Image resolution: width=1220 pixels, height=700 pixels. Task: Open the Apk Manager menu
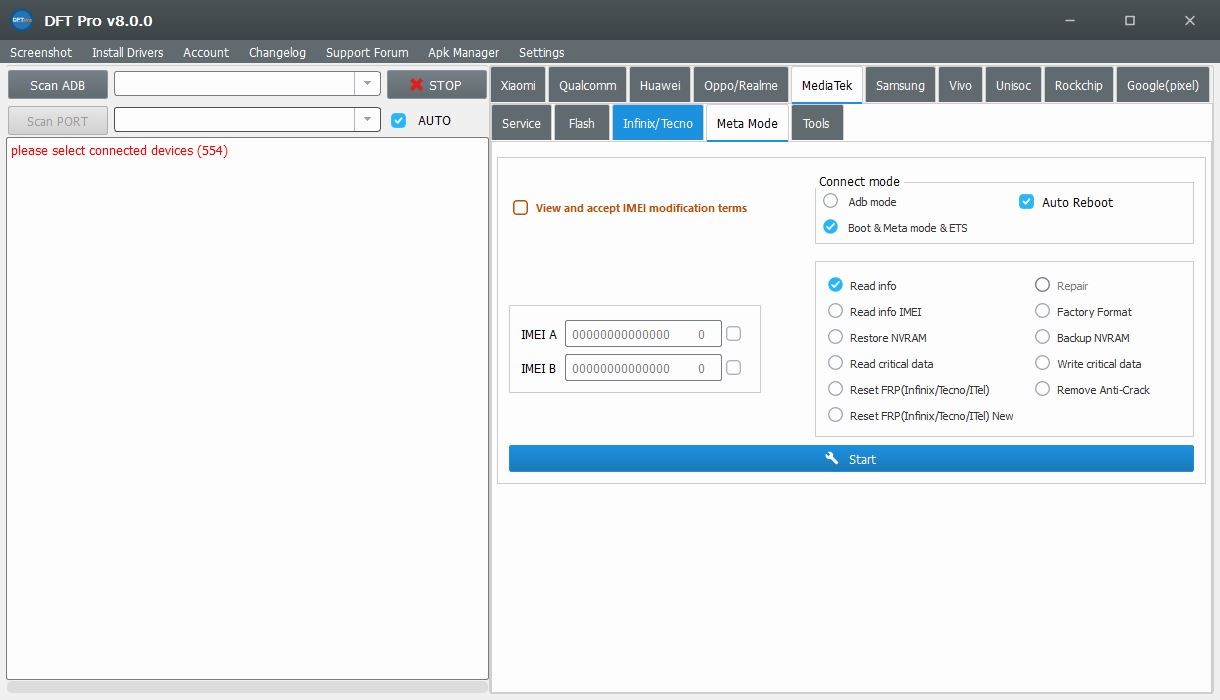tap(463, 52)
